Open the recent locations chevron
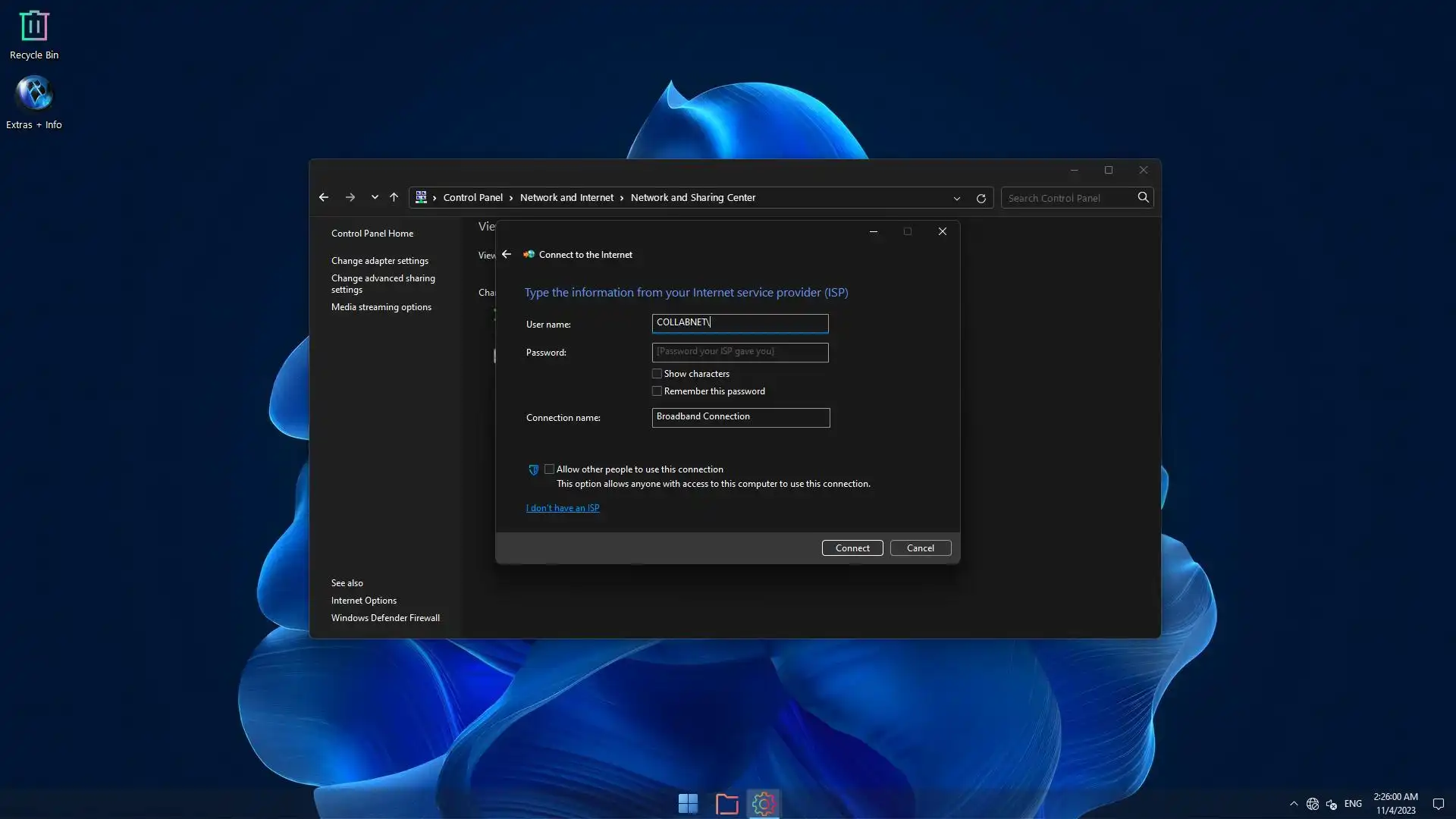 [375, 198]
